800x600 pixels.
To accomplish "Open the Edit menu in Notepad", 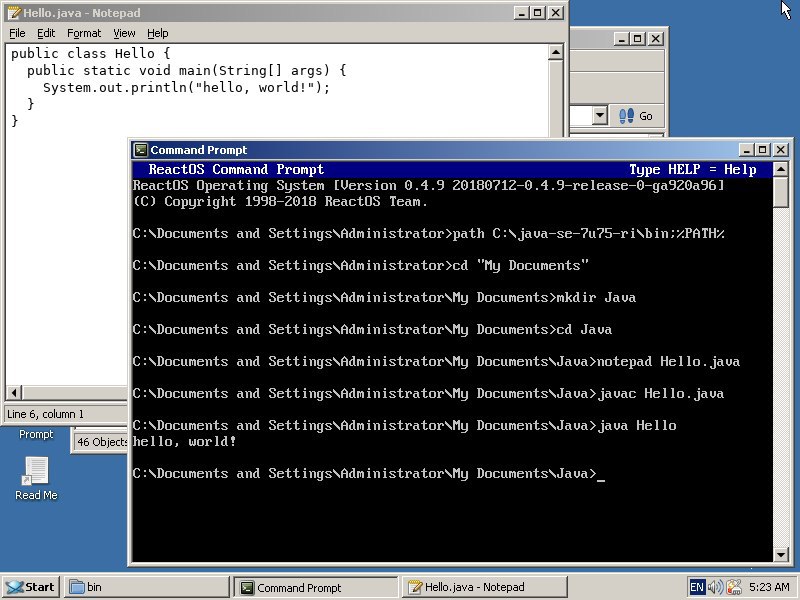I will (x=46, y=33).
